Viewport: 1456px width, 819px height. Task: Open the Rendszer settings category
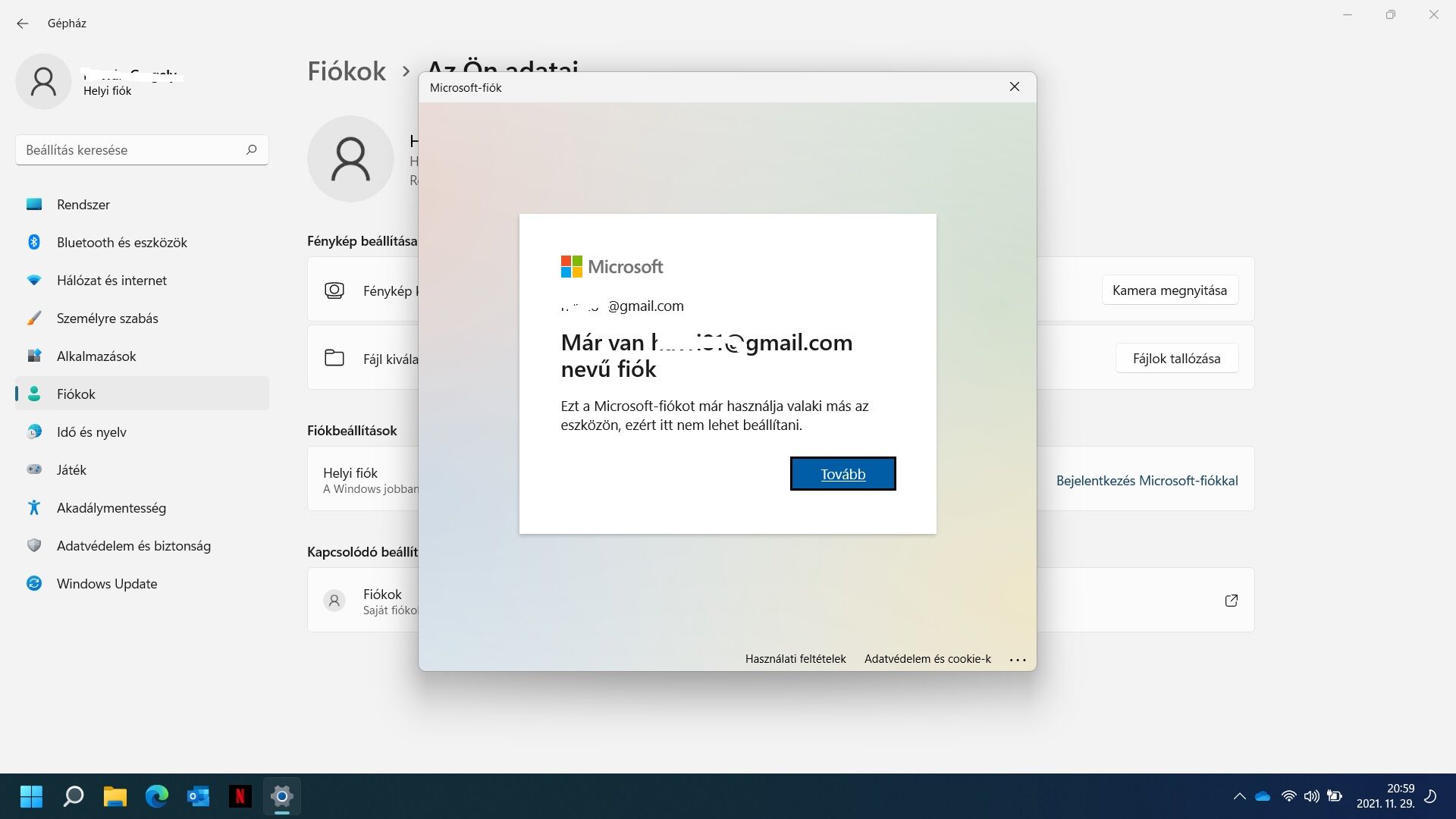(142, 205)
